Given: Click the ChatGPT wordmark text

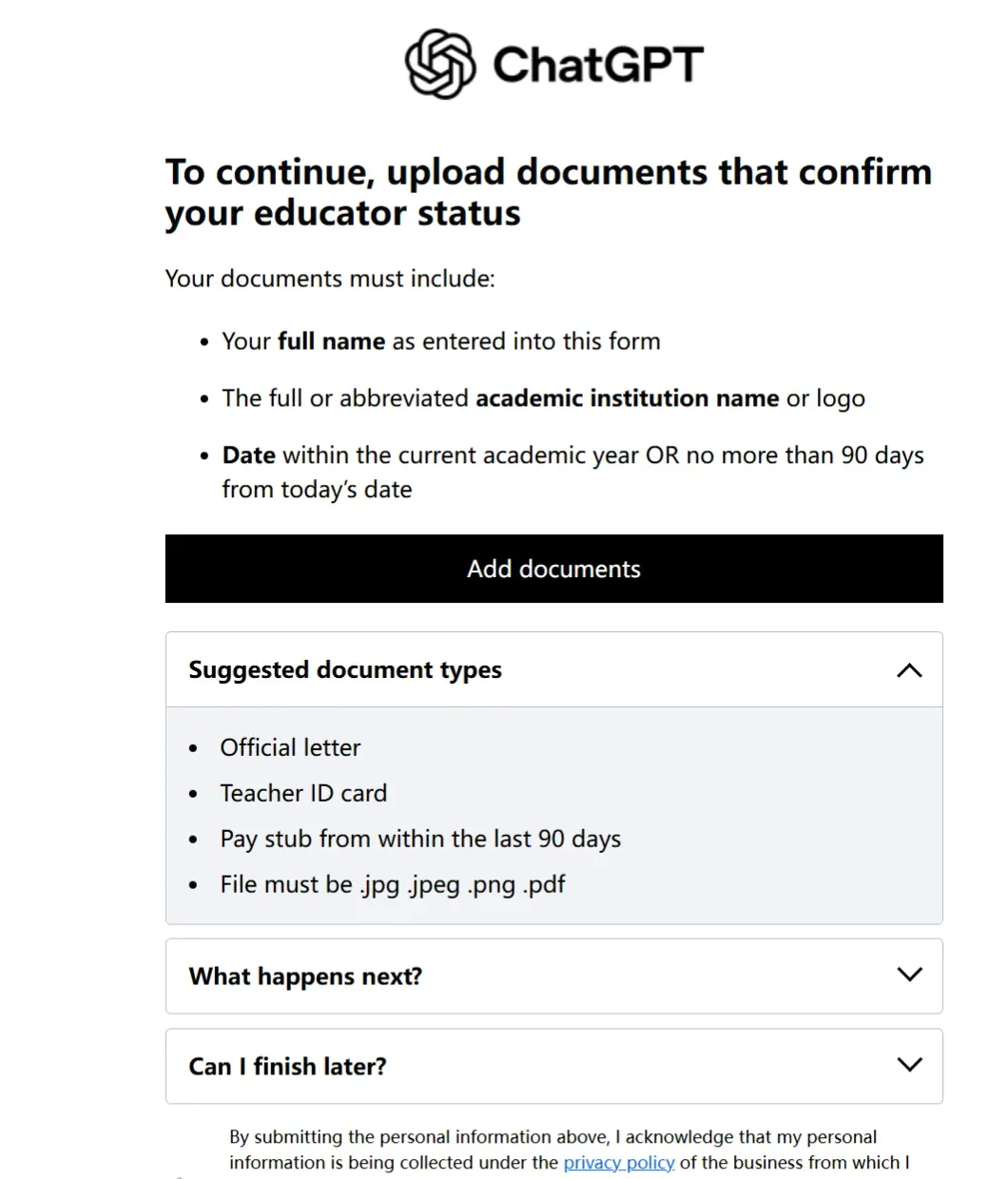Looking at the screenshot, I should [x=597, y=65].
